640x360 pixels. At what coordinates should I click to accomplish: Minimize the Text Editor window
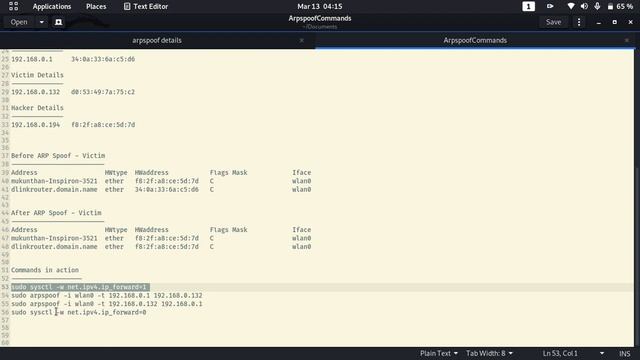tap(598, 22)
